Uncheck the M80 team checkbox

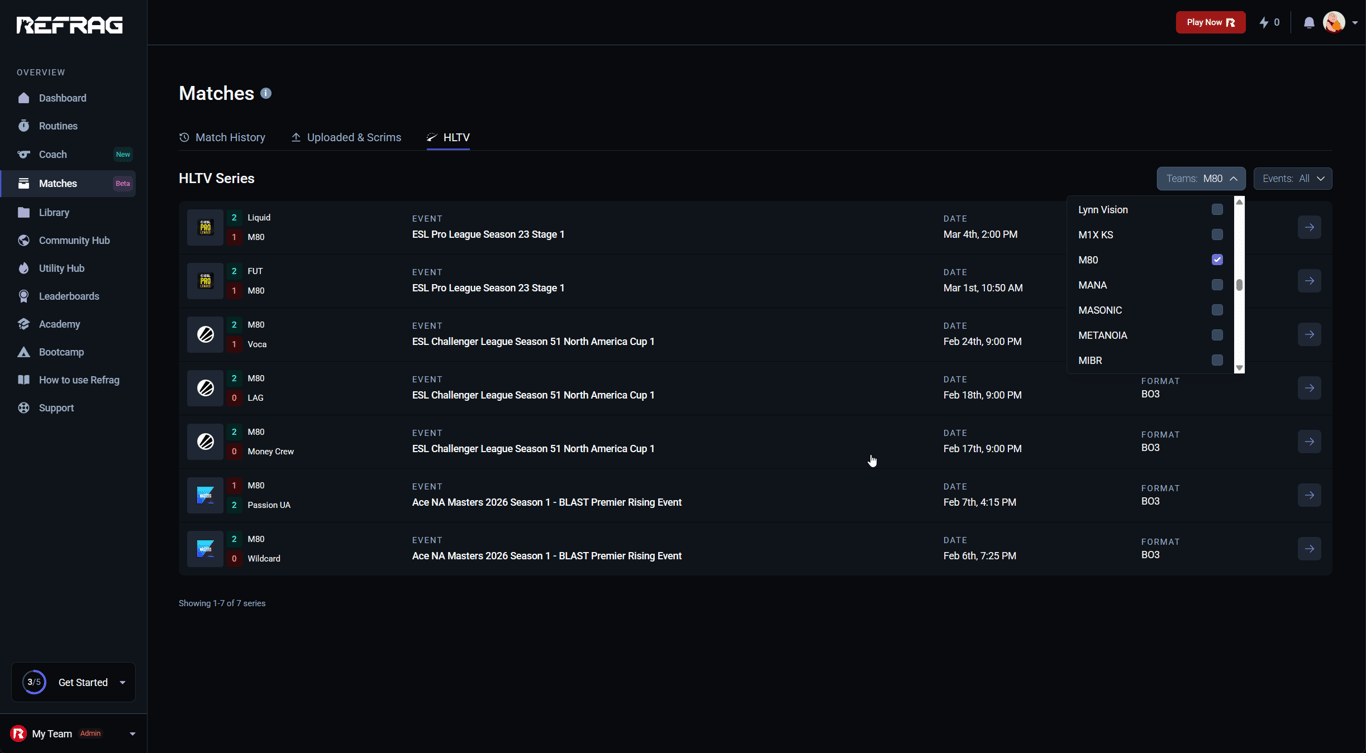1217,260
